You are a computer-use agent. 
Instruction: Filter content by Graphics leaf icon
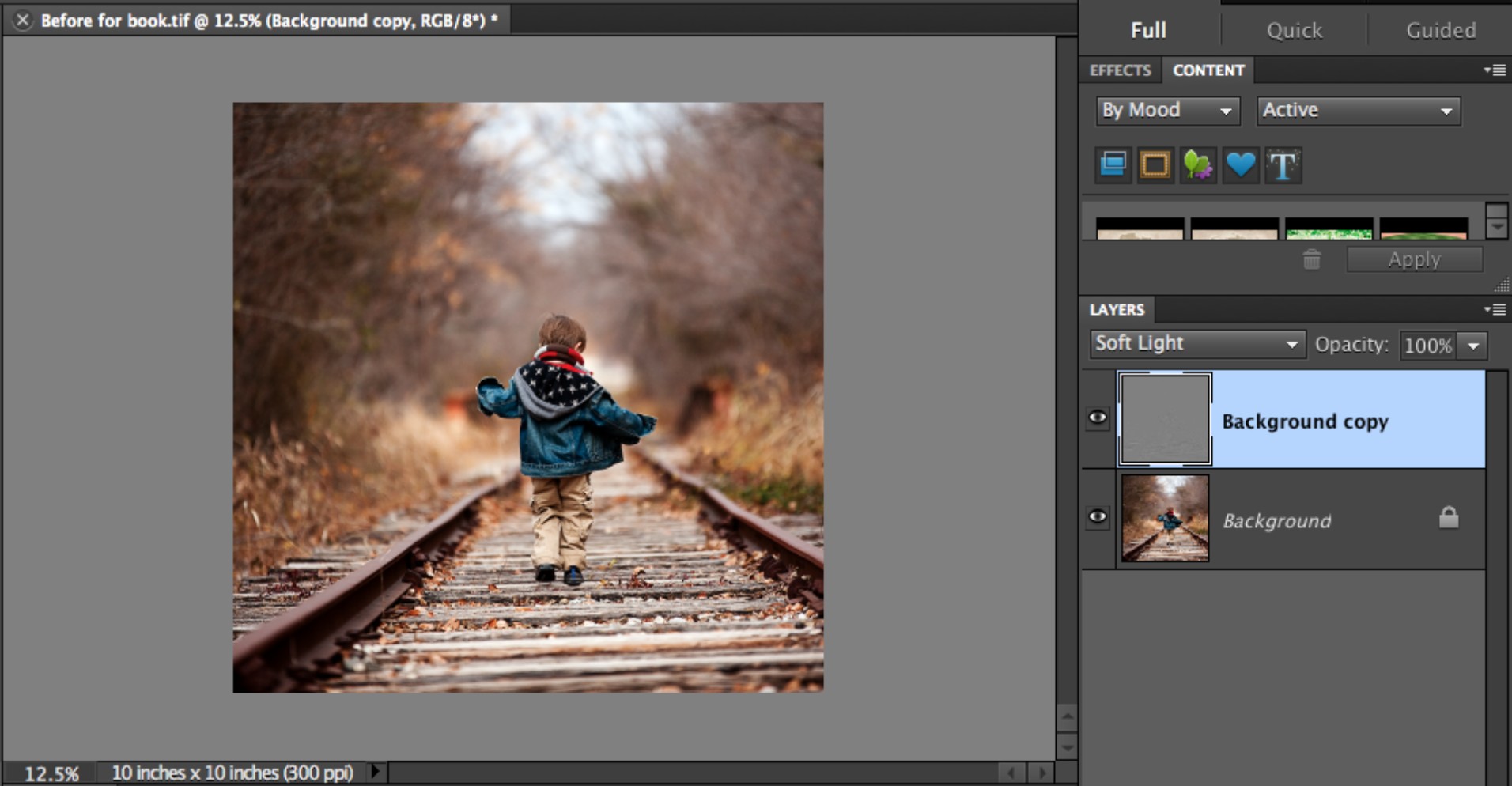click(1198, 164)
